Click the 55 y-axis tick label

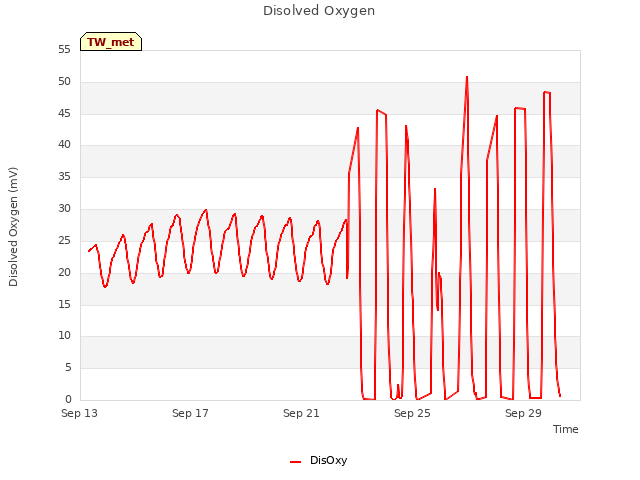click(64, 49)
